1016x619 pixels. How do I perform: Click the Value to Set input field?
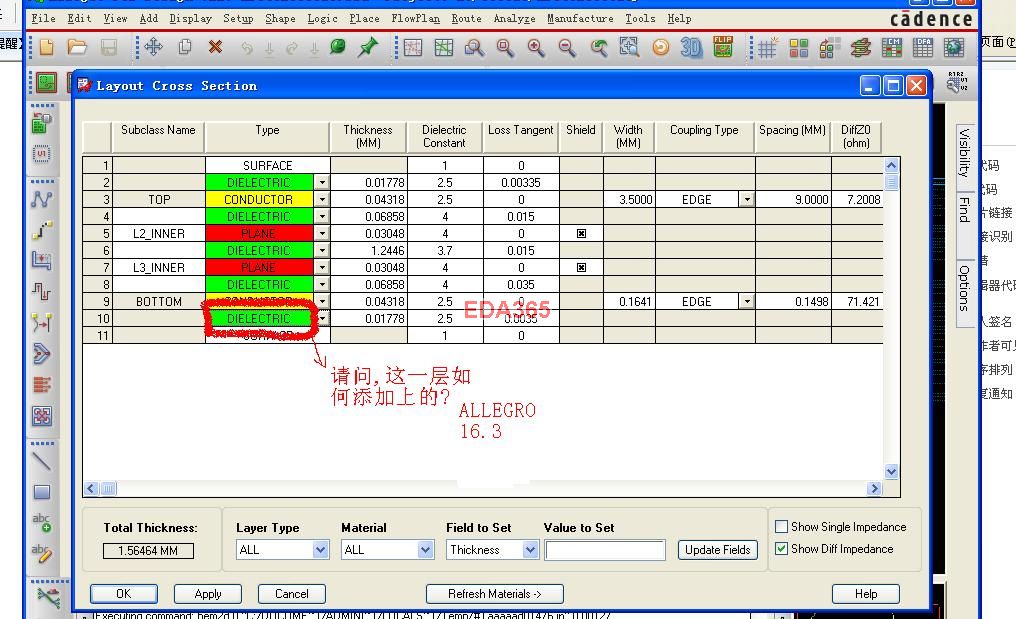tap(605, 550)
